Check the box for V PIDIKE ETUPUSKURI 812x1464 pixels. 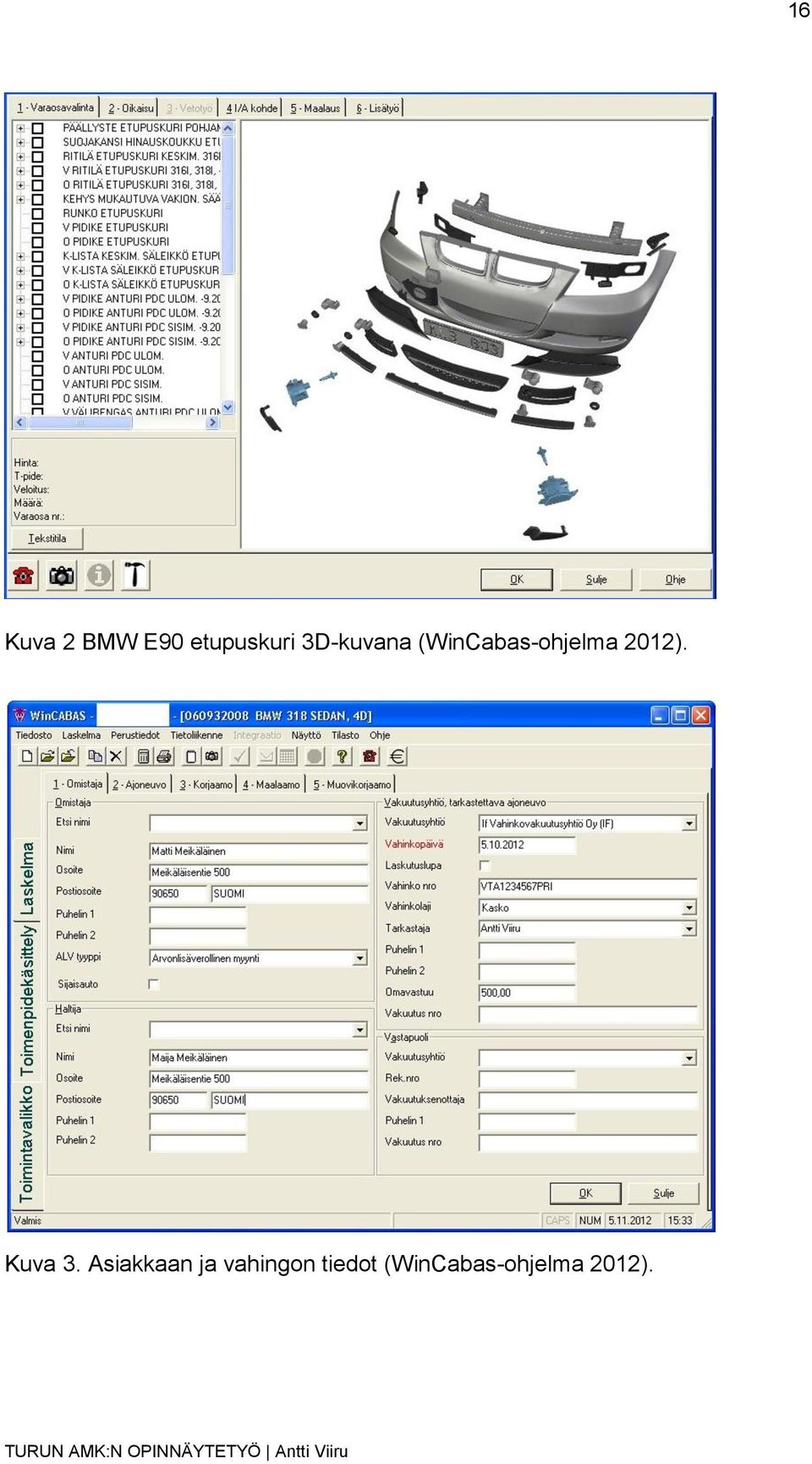[x=37, y=228]
